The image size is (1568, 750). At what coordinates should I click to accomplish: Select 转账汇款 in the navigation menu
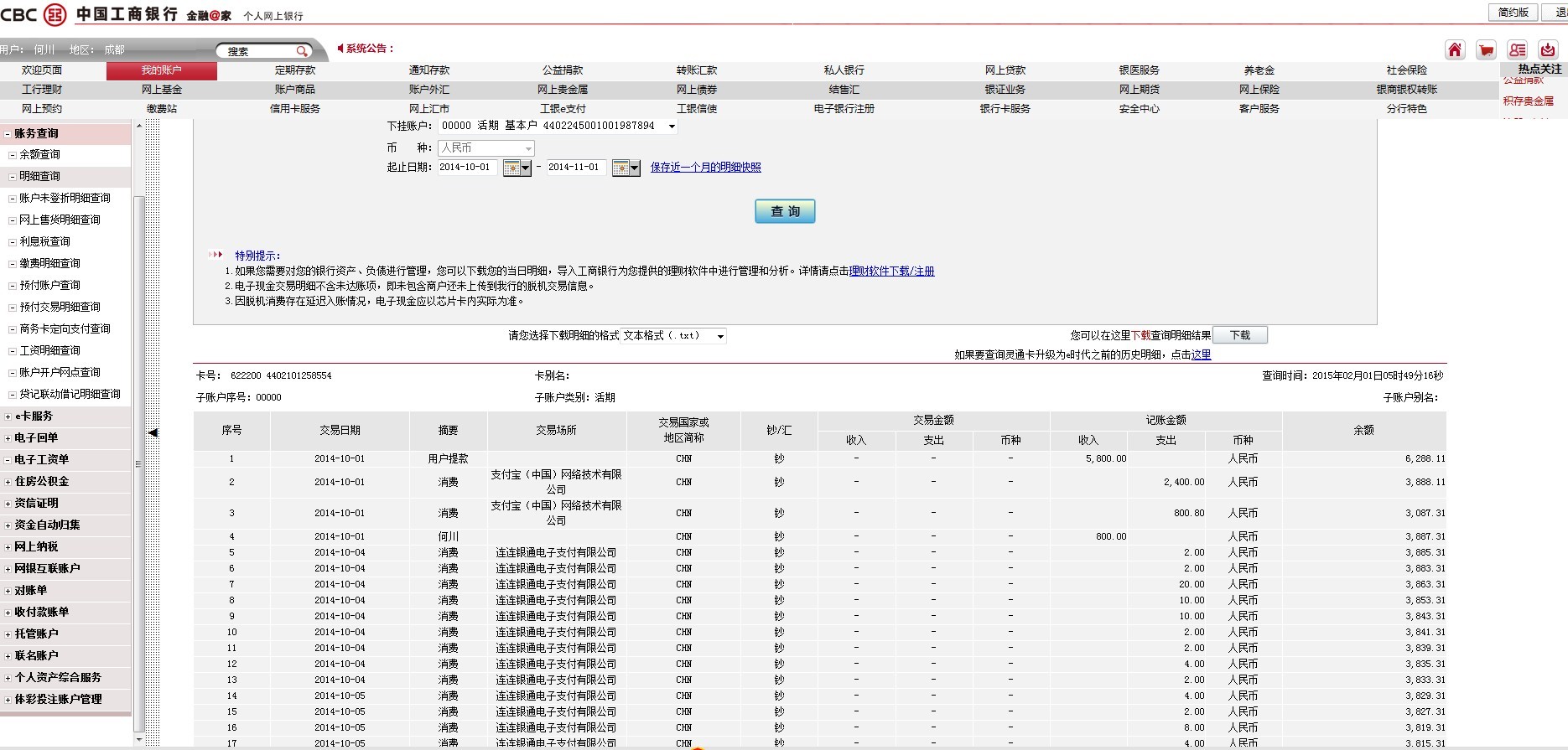pyautogui.click(x=697, y=70)
